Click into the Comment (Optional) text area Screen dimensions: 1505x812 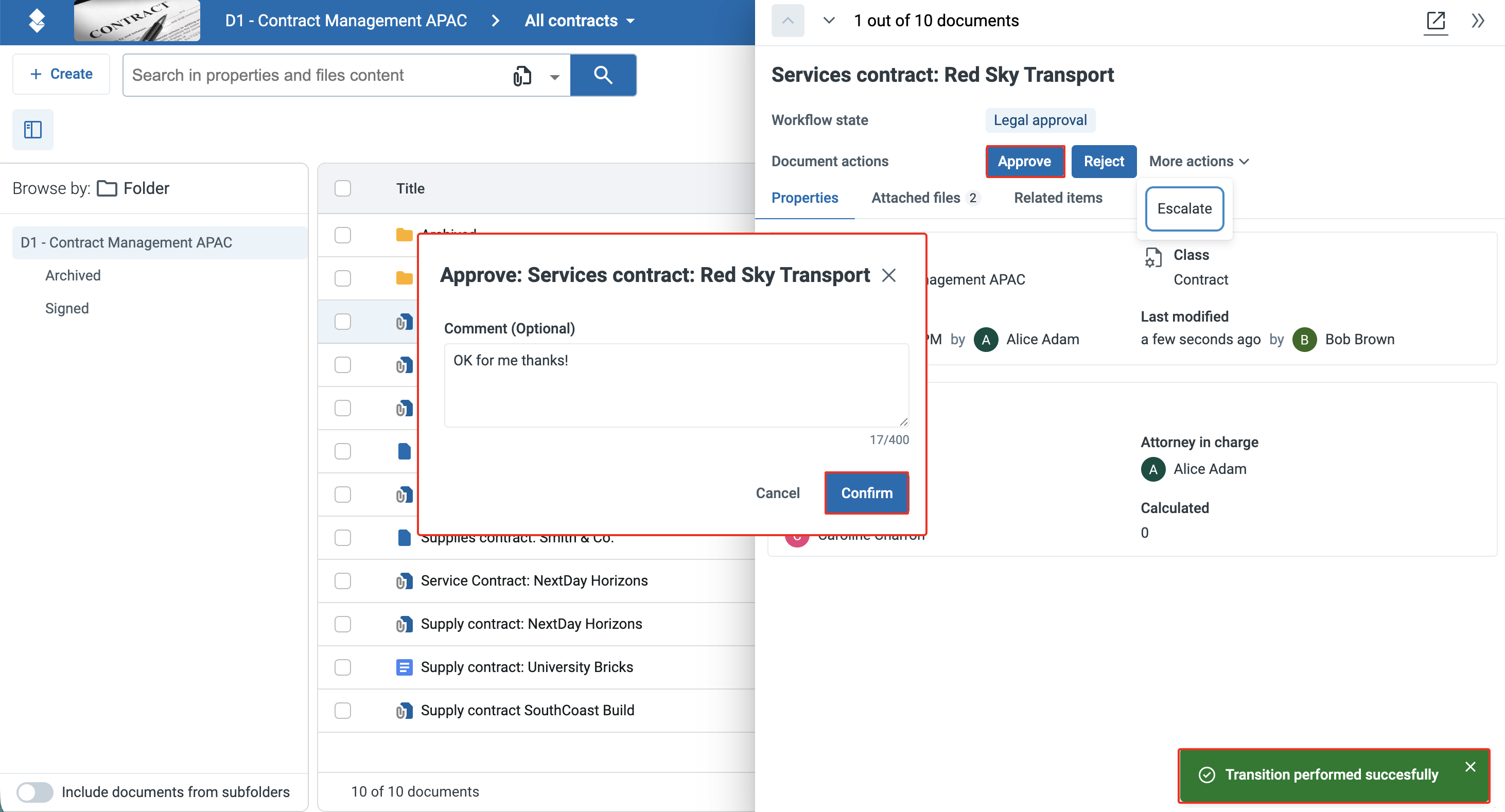pos(676,385)
